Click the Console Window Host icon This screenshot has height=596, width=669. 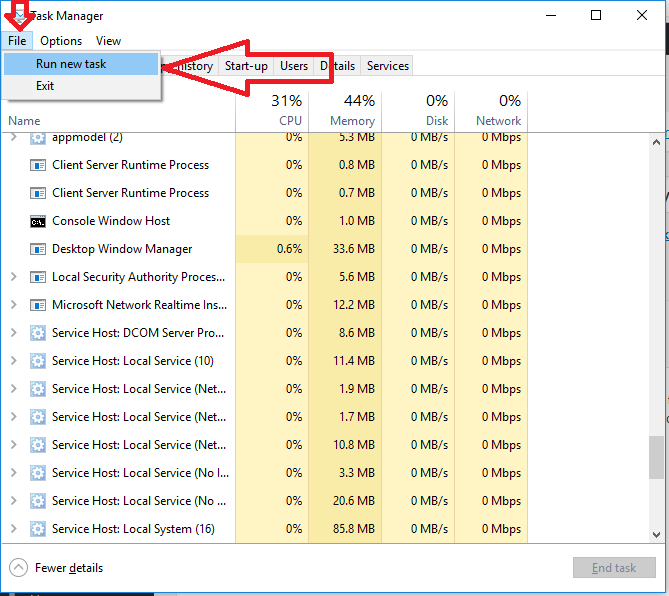pyautogui.click(x=38, y=221)
